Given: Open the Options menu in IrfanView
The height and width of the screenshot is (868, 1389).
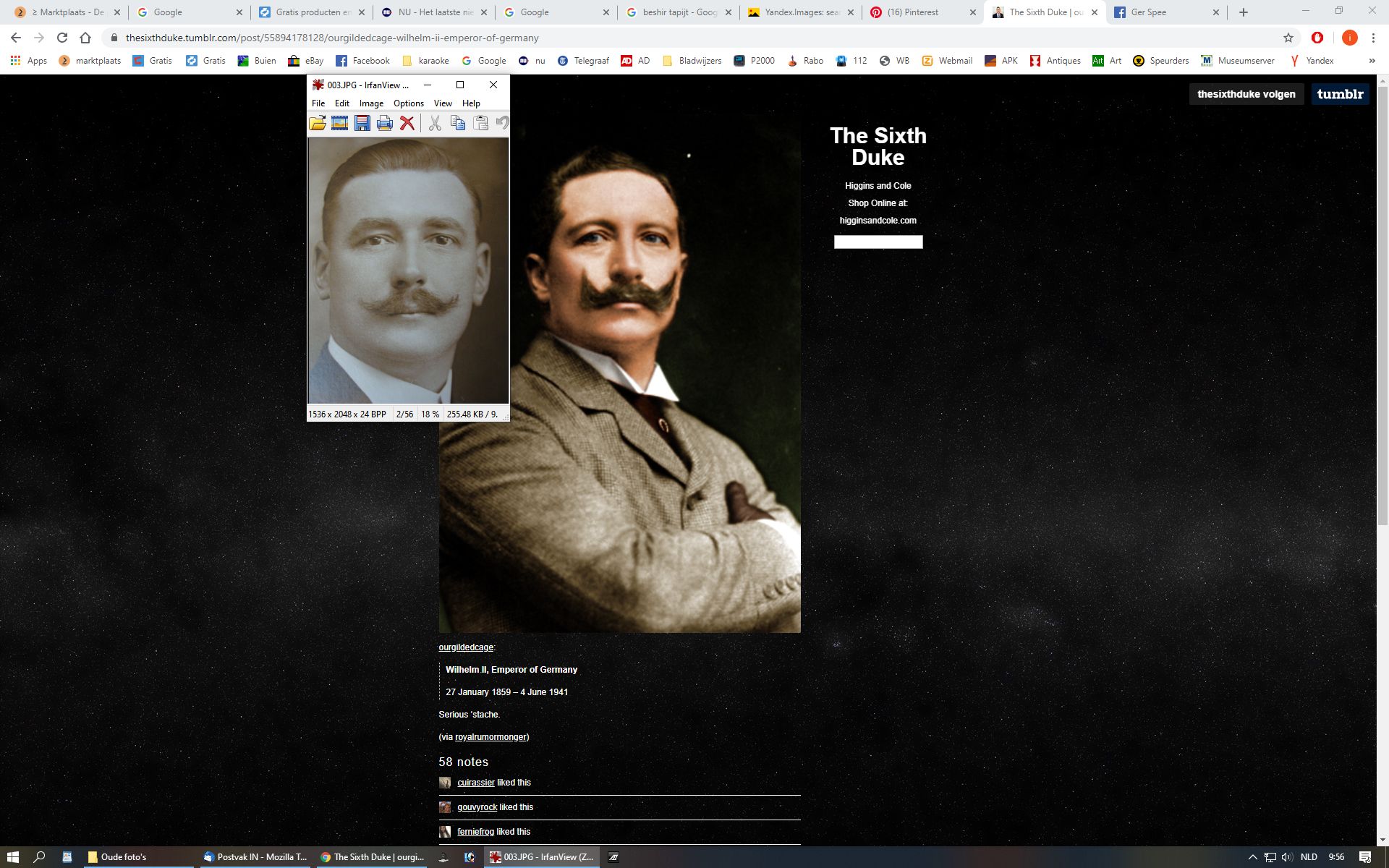Looking at the screenshot, I should [x=408, y=103].
